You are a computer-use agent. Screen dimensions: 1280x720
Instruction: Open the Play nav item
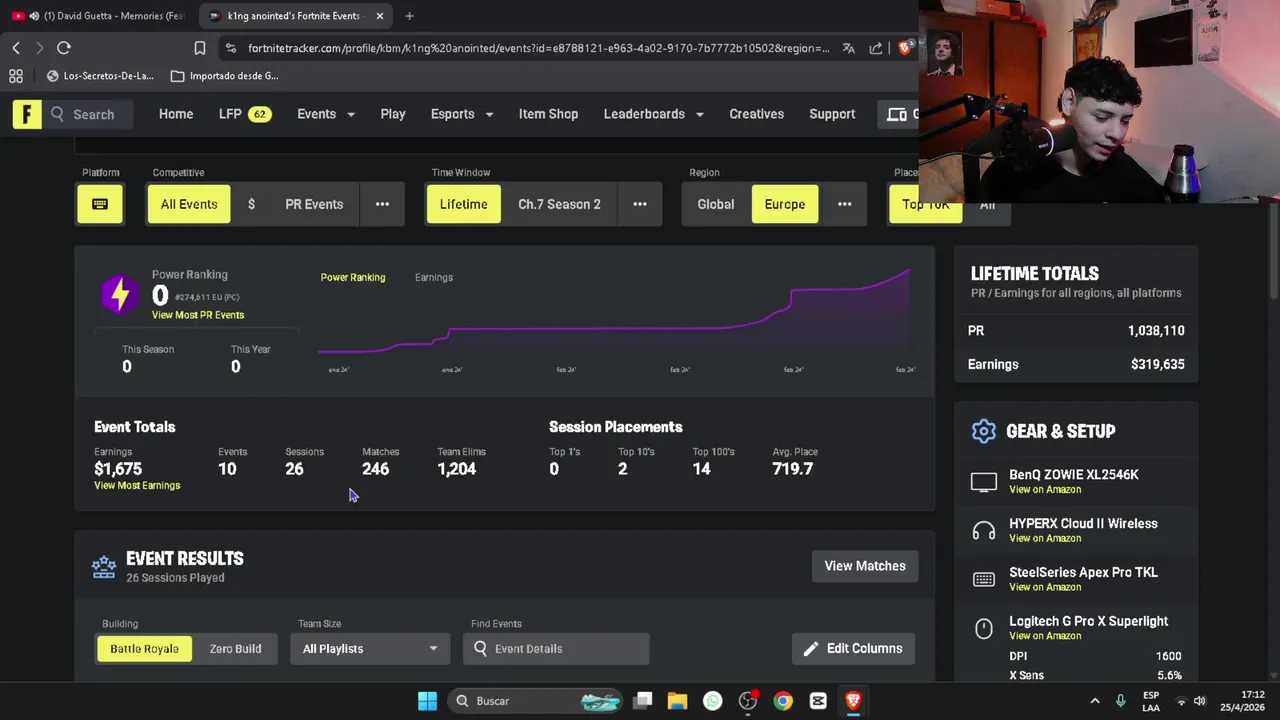click(x=393, y=114)
